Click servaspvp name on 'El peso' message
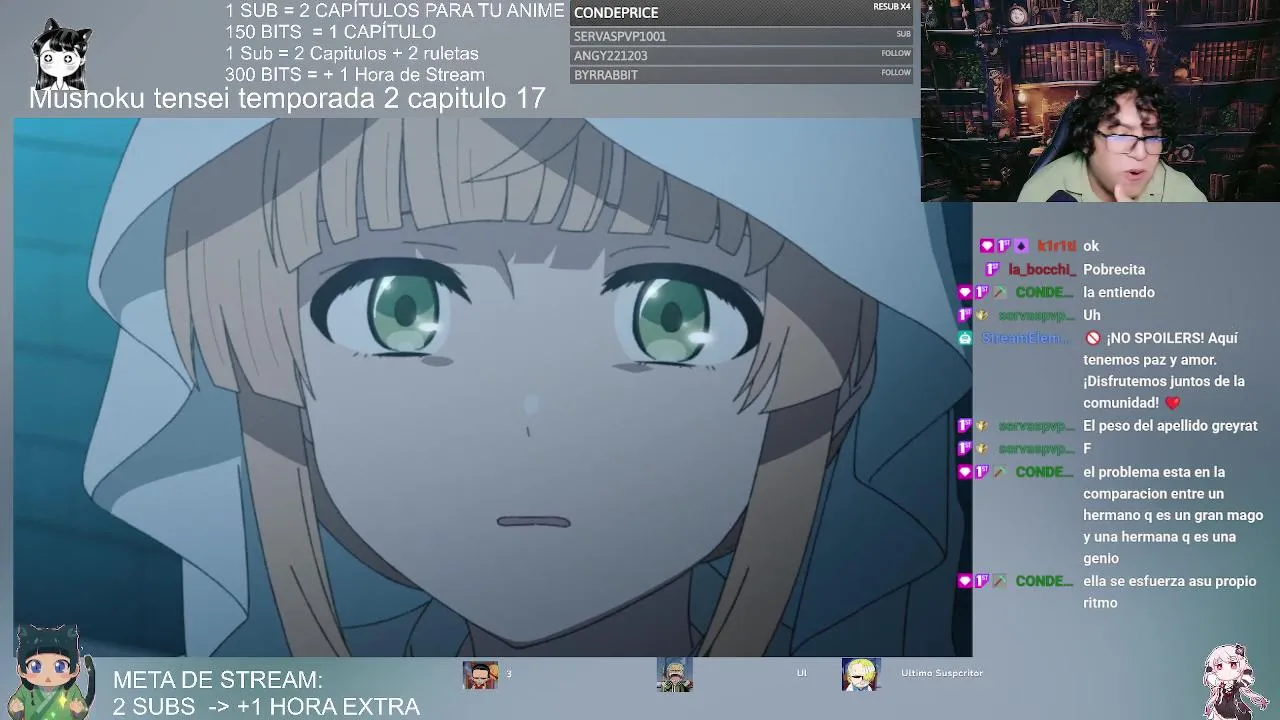This screenshot has height=720, width=1280. pos(1036,426)
